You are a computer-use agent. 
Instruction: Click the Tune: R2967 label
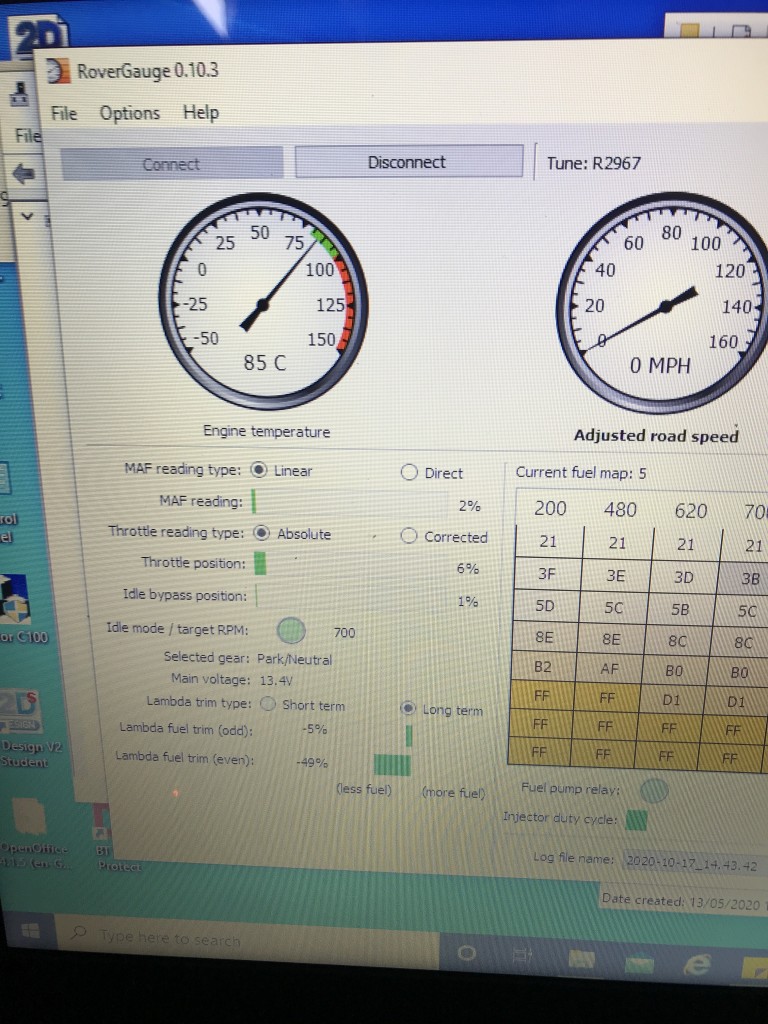click(594, 163)
